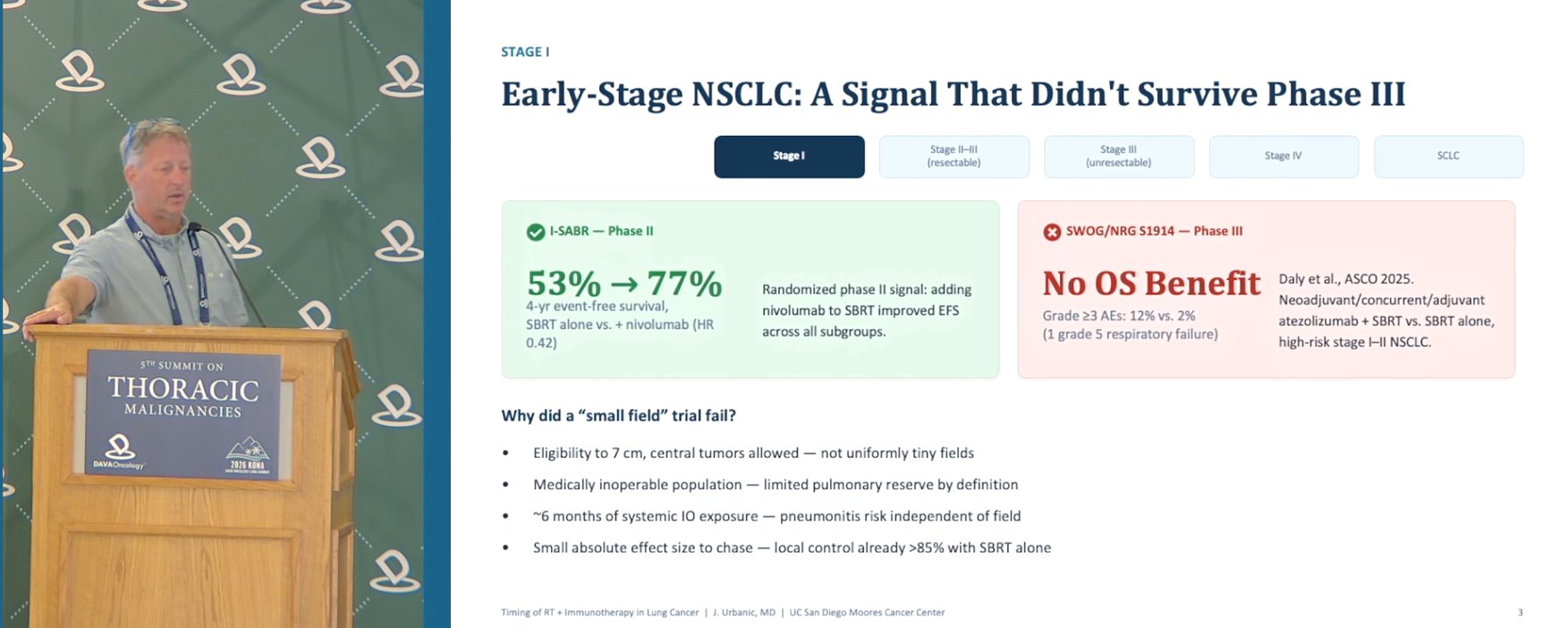1568x628 pixels.
Task: Click the DAVA Oncology logo on podium sign
Action: (x=119, y=453)
